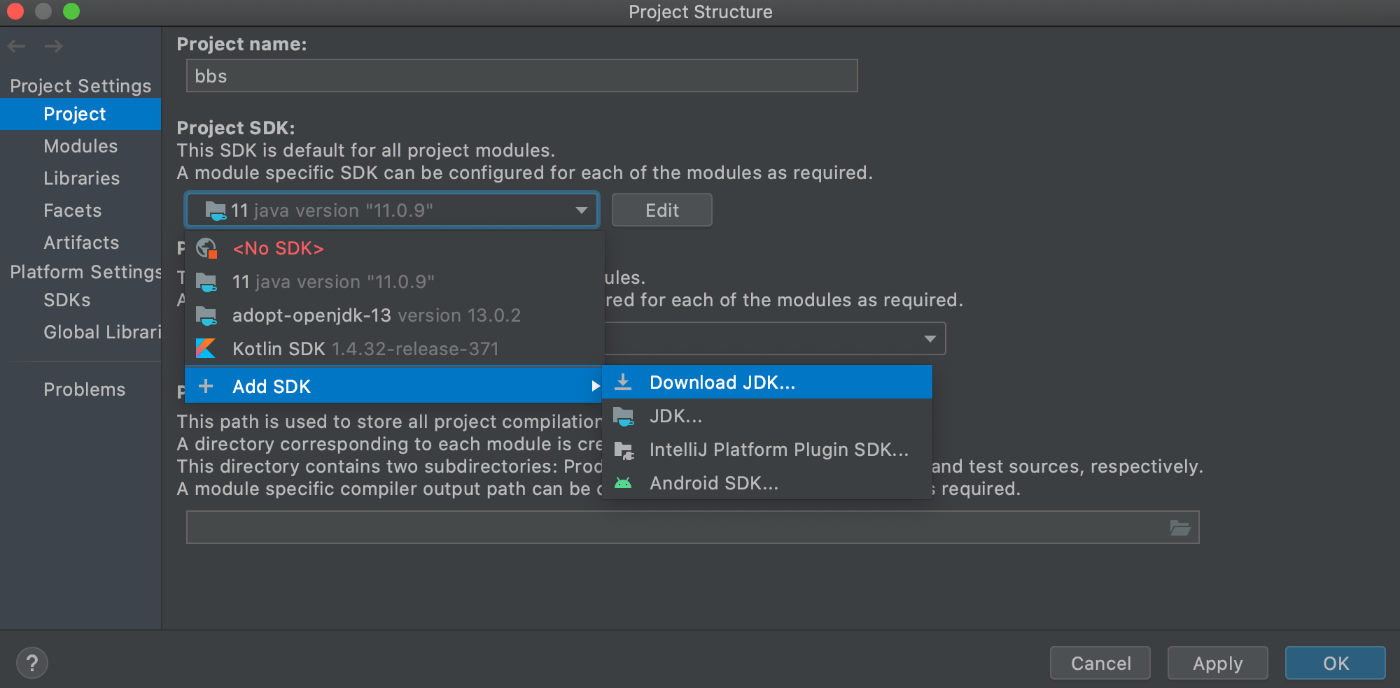Click the Cancel button
The height and width of the screenshot is (688, 1400).
[x=1100, y=663]
